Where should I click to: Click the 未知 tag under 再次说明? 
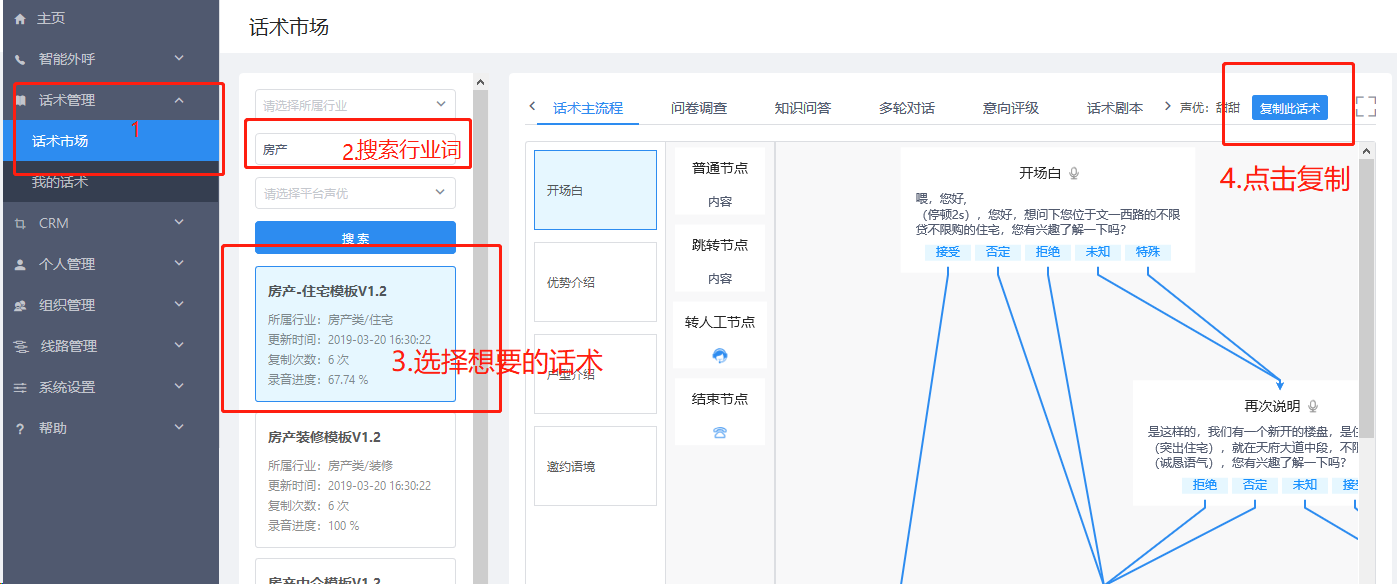point(1305,485)
